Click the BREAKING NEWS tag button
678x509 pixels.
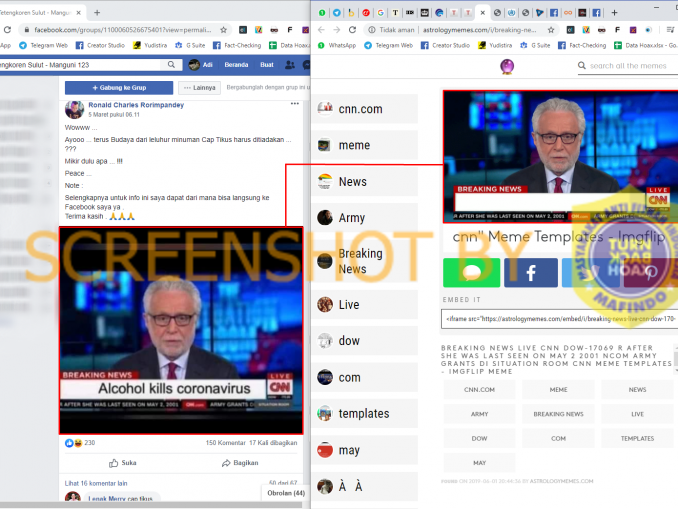pos(558,414)
